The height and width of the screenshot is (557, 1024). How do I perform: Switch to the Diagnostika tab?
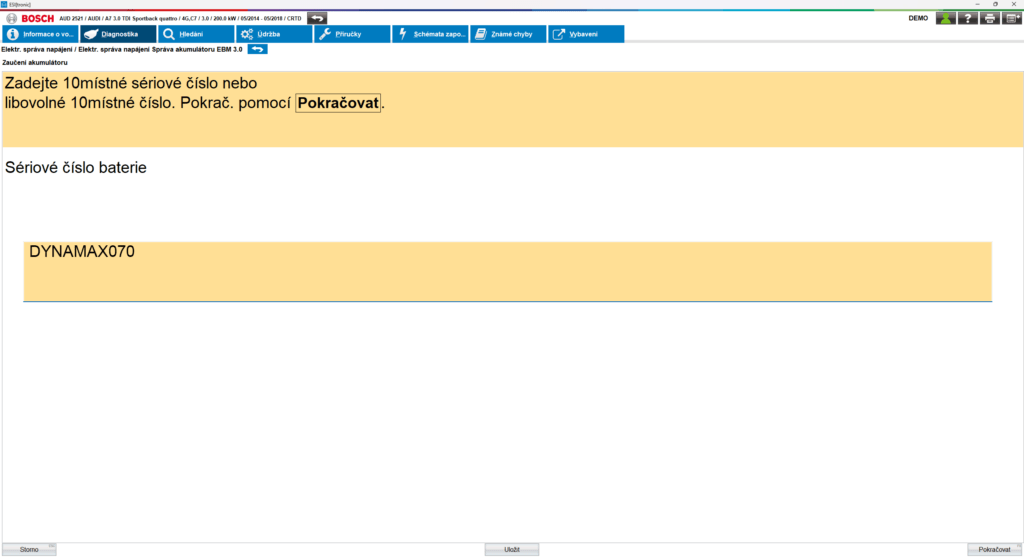pyautogui.click(x=118, y=34)
